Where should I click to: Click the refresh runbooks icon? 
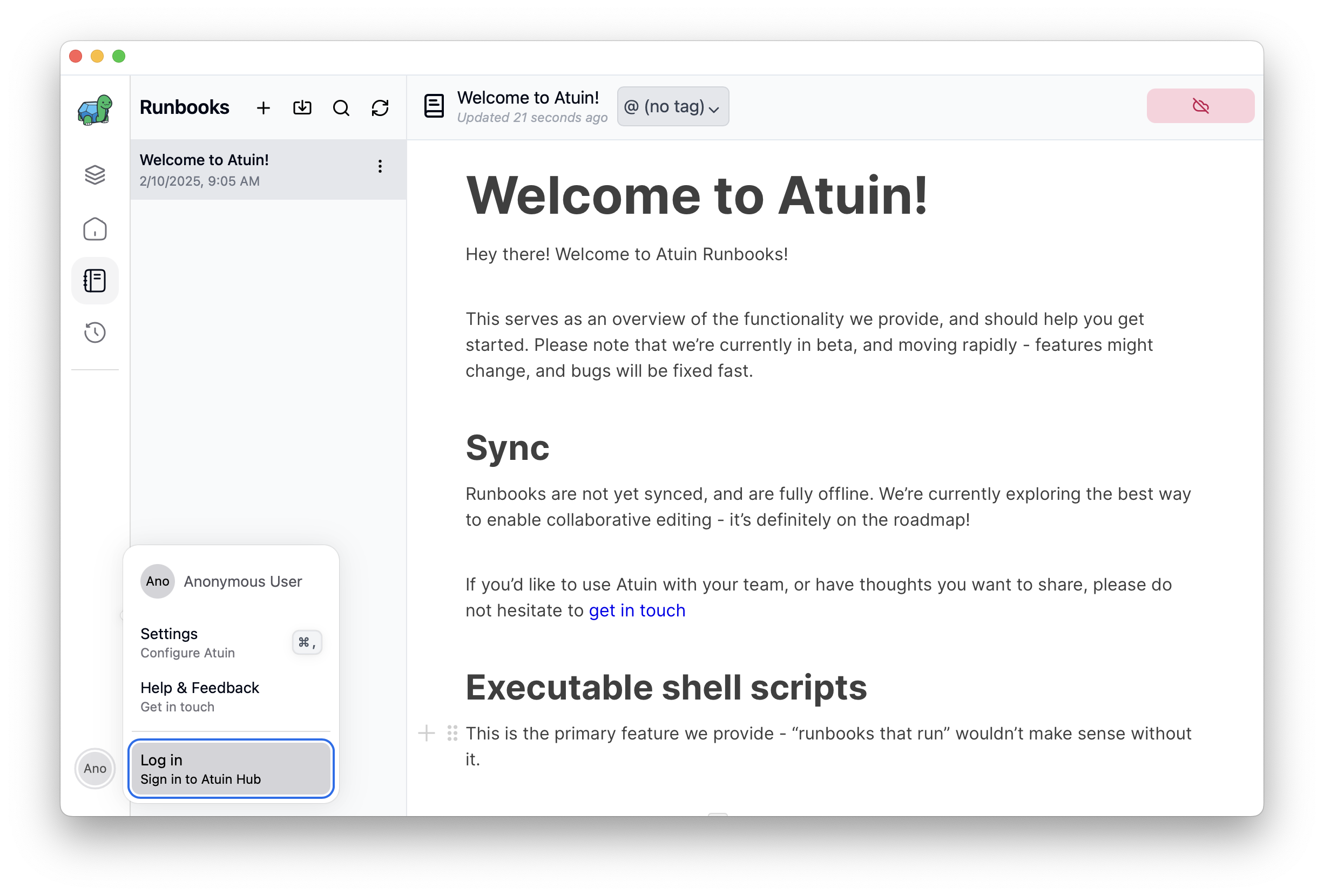pyautogui.click(x=380, y=107)
